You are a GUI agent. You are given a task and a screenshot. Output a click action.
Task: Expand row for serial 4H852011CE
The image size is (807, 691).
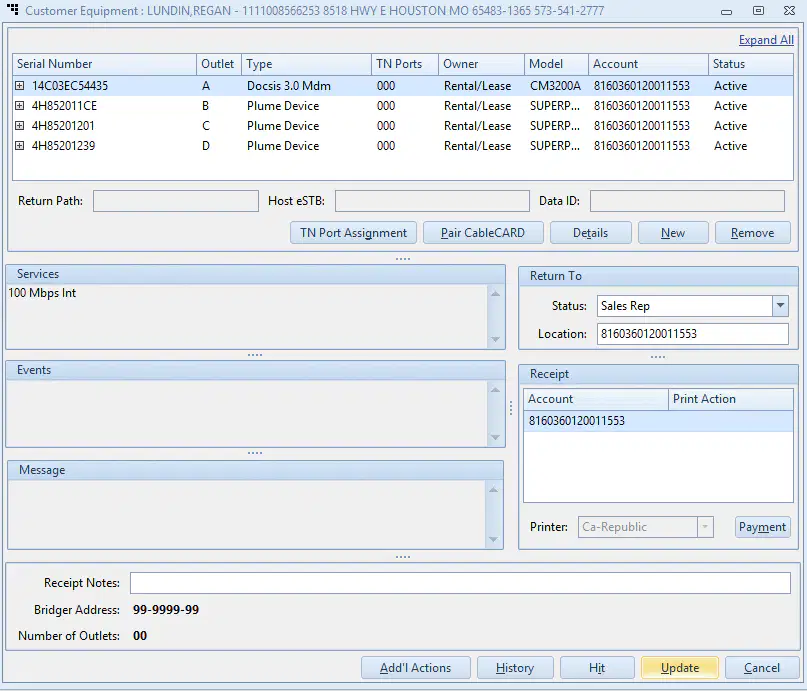coord(20,105)
